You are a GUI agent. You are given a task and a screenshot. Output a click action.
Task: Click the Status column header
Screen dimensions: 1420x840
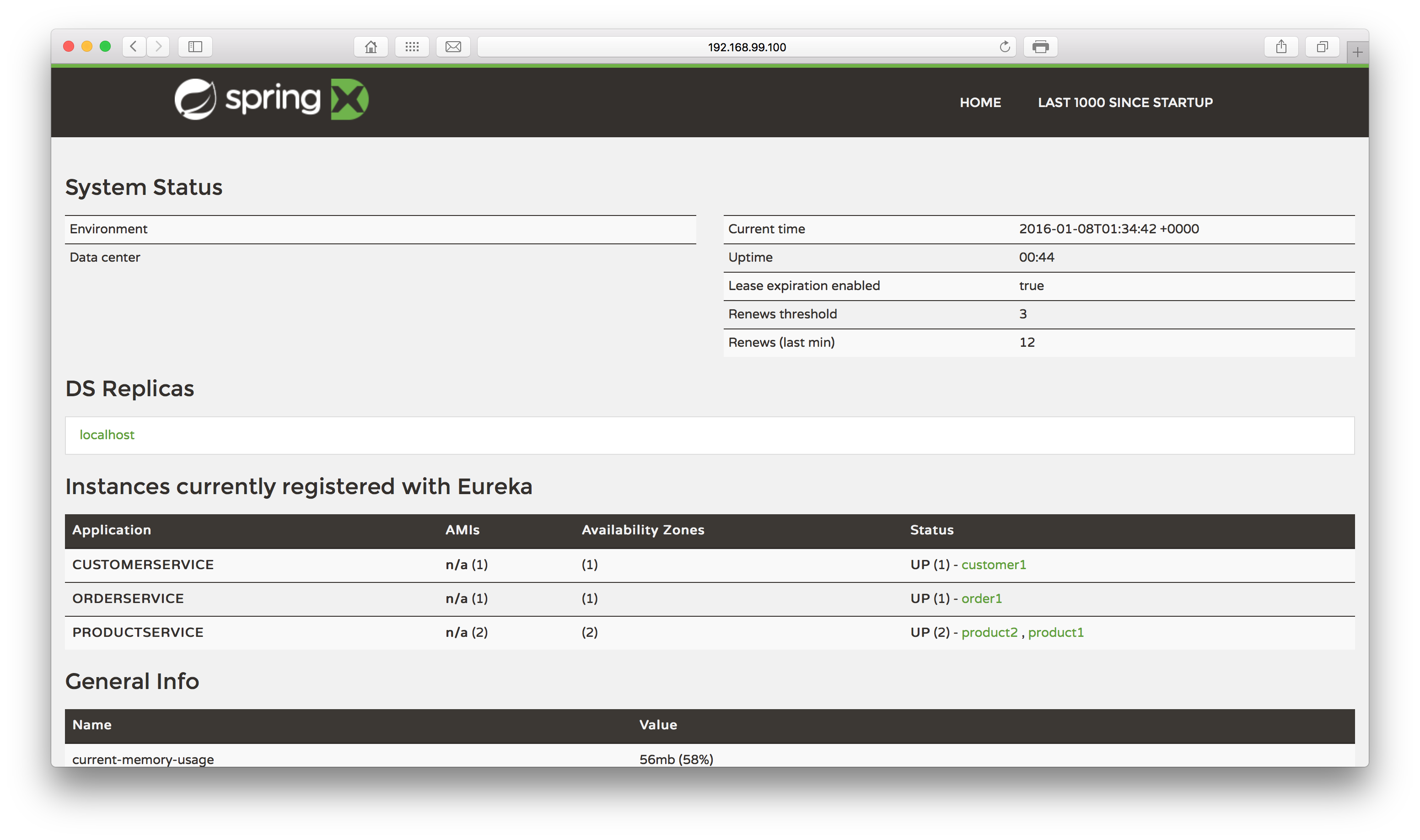pyautogui.click(x=931, y=530)
